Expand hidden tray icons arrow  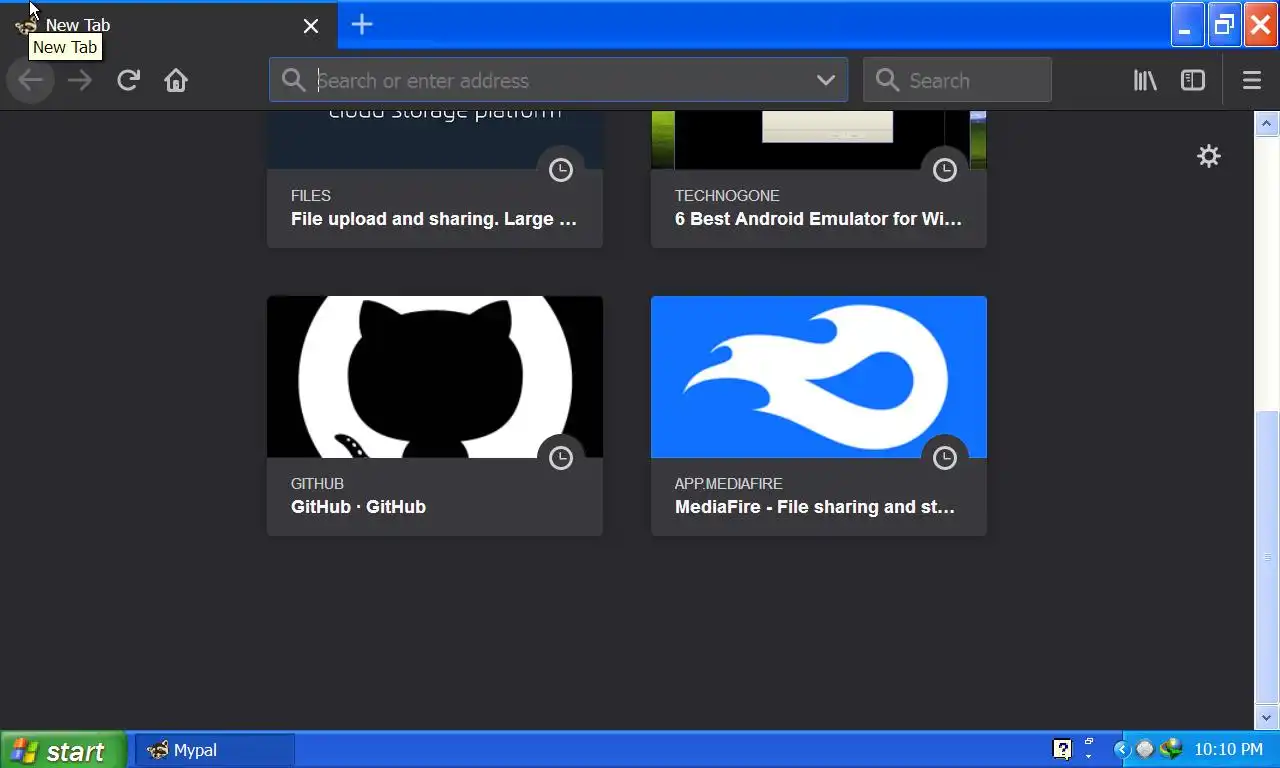click(1121, 749)
